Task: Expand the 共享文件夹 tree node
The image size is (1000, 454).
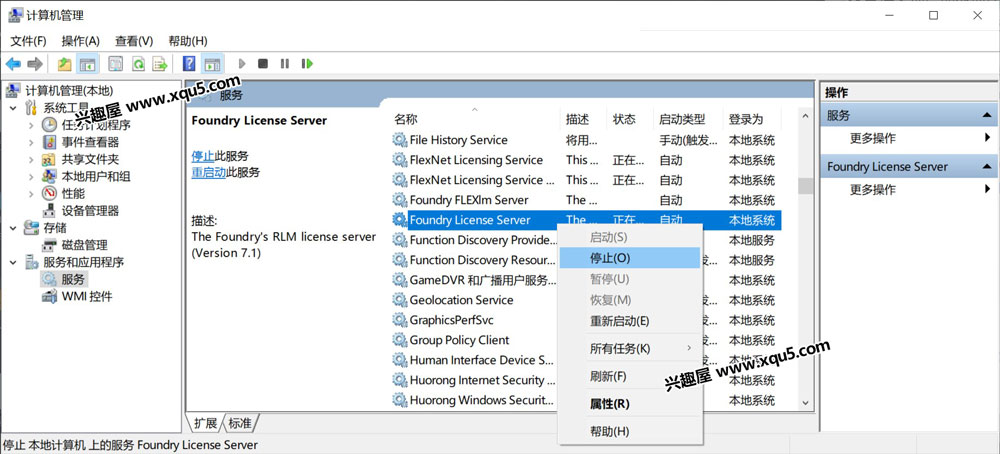Action: [31, 159]
